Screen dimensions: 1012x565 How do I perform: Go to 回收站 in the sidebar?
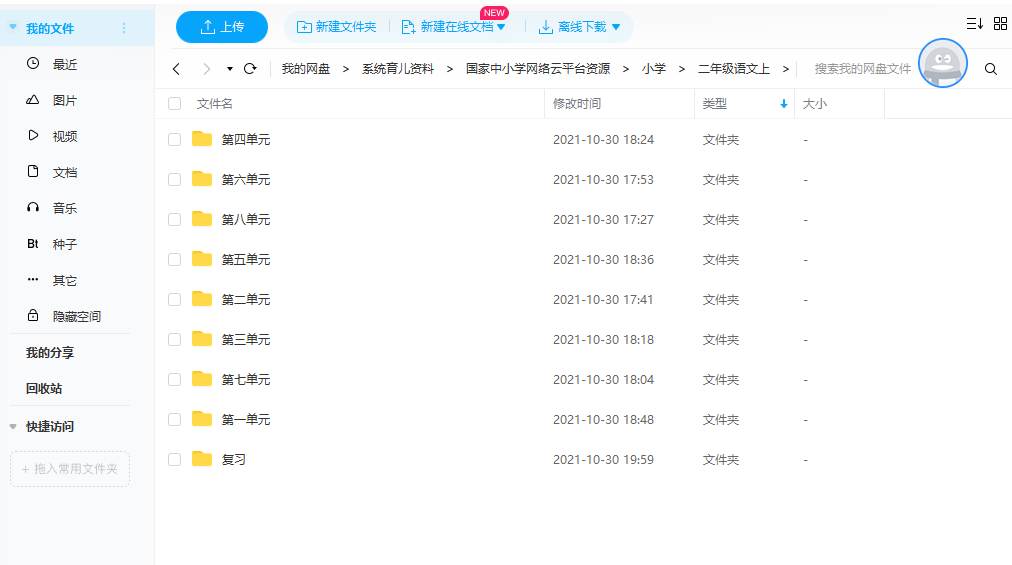tap(44, 389)
